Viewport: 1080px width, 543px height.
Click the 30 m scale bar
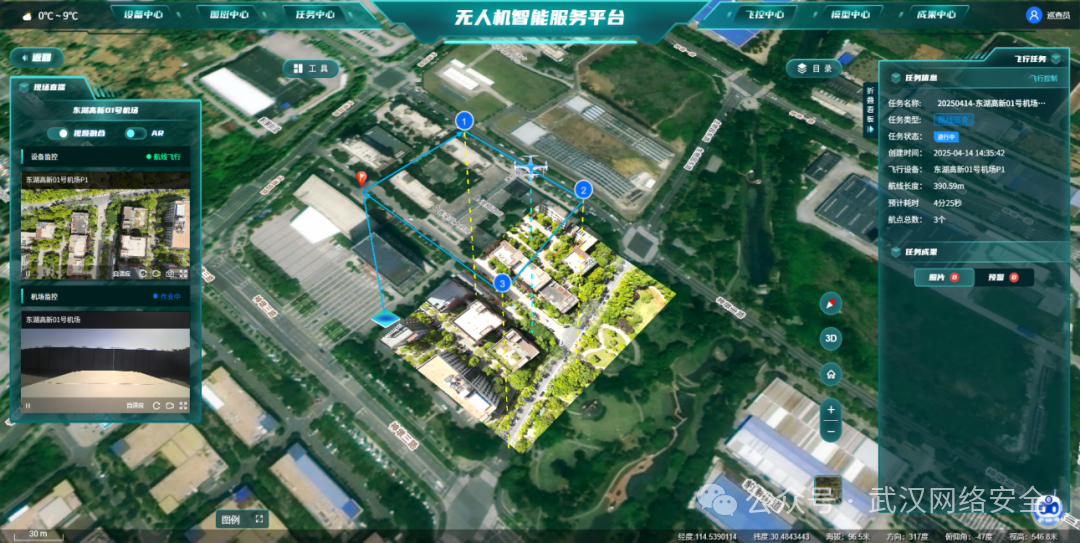pyautogui.click(x=37, y=535)
